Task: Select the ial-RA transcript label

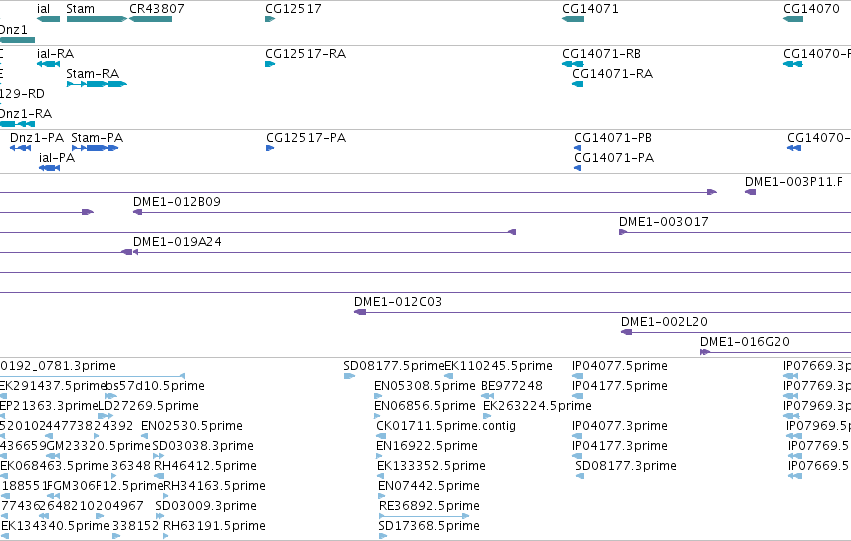Action: coord(55,54)
